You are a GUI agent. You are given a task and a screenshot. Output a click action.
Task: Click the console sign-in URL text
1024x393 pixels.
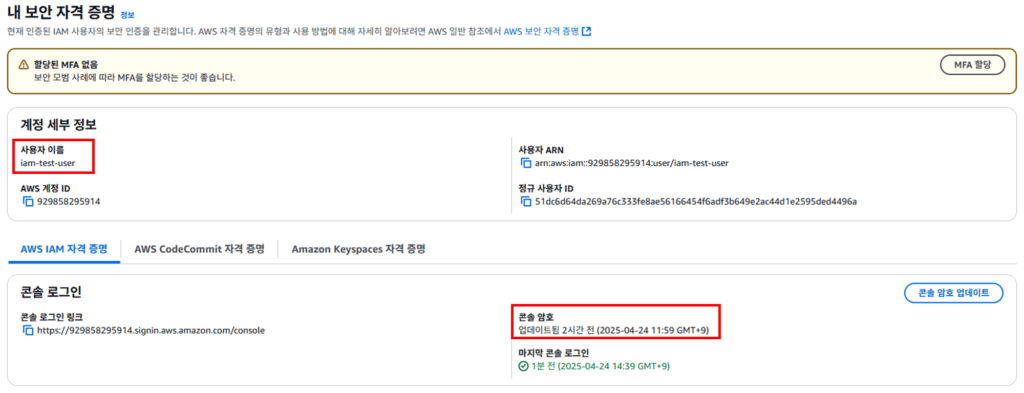click(151, 330)
